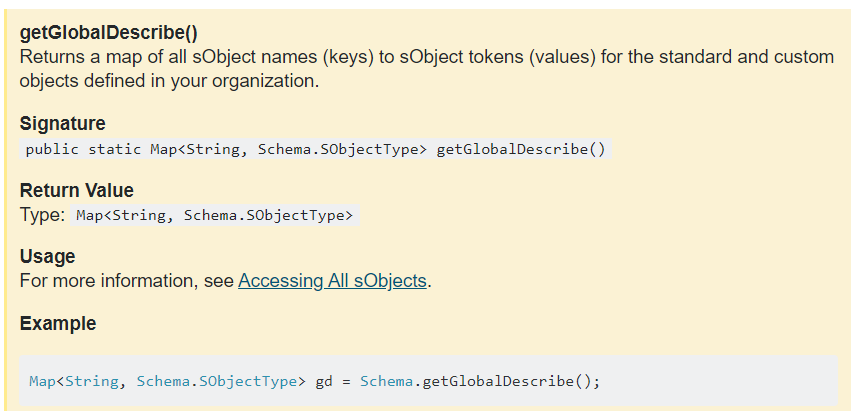Click the Signature section heading

pyautogui.click(x=62, y=124)
